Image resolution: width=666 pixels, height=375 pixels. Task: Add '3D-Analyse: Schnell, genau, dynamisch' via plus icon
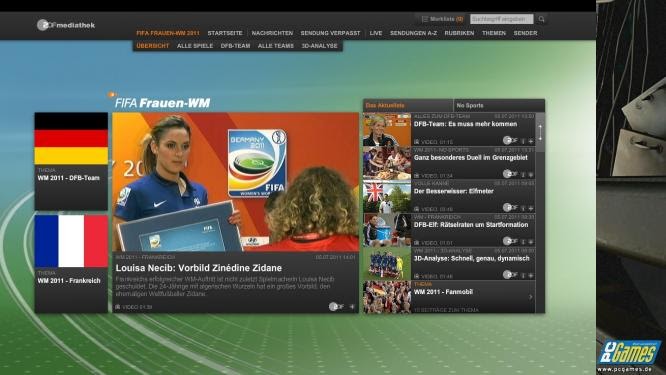pos(531,275)
